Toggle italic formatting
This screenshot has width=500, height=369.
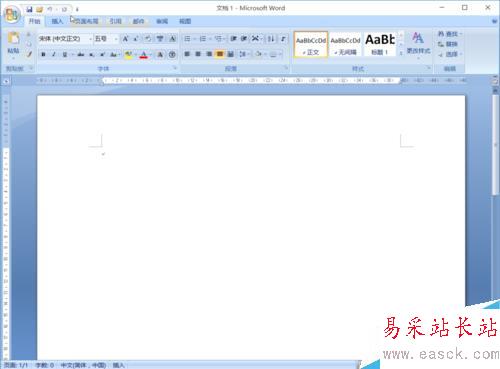(x=54, y=54)
